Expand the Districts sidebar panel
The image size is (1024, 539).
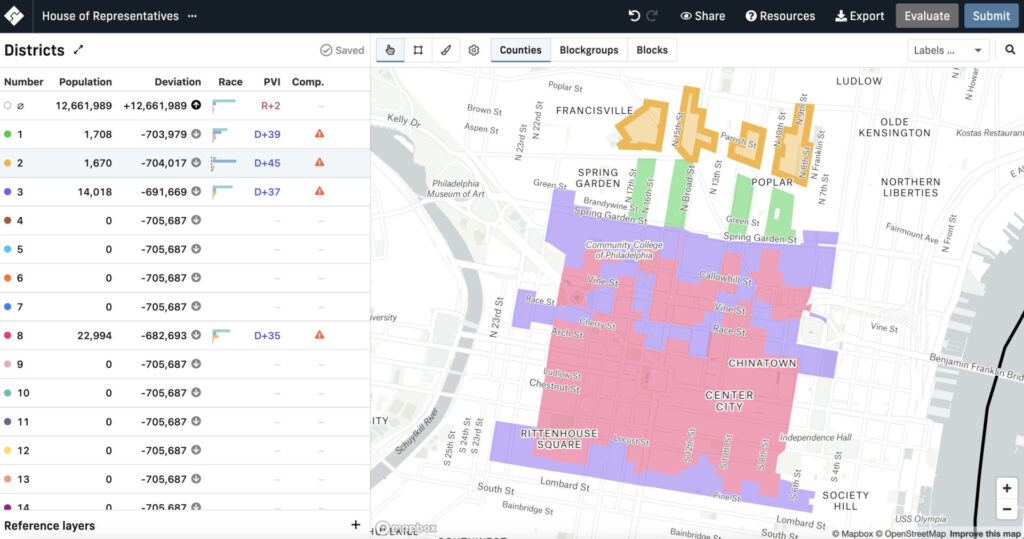79,50
